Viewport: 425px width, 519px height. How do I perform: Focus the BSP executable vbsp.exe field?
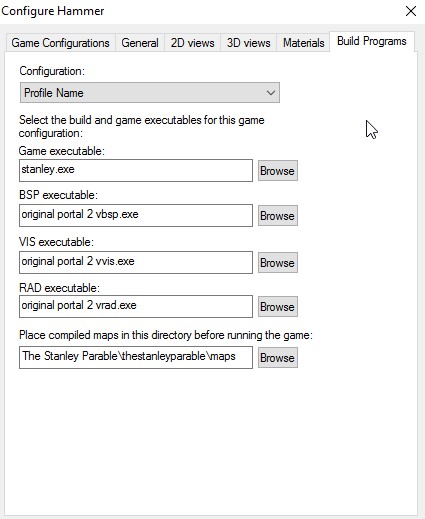[x=136, y=215]
